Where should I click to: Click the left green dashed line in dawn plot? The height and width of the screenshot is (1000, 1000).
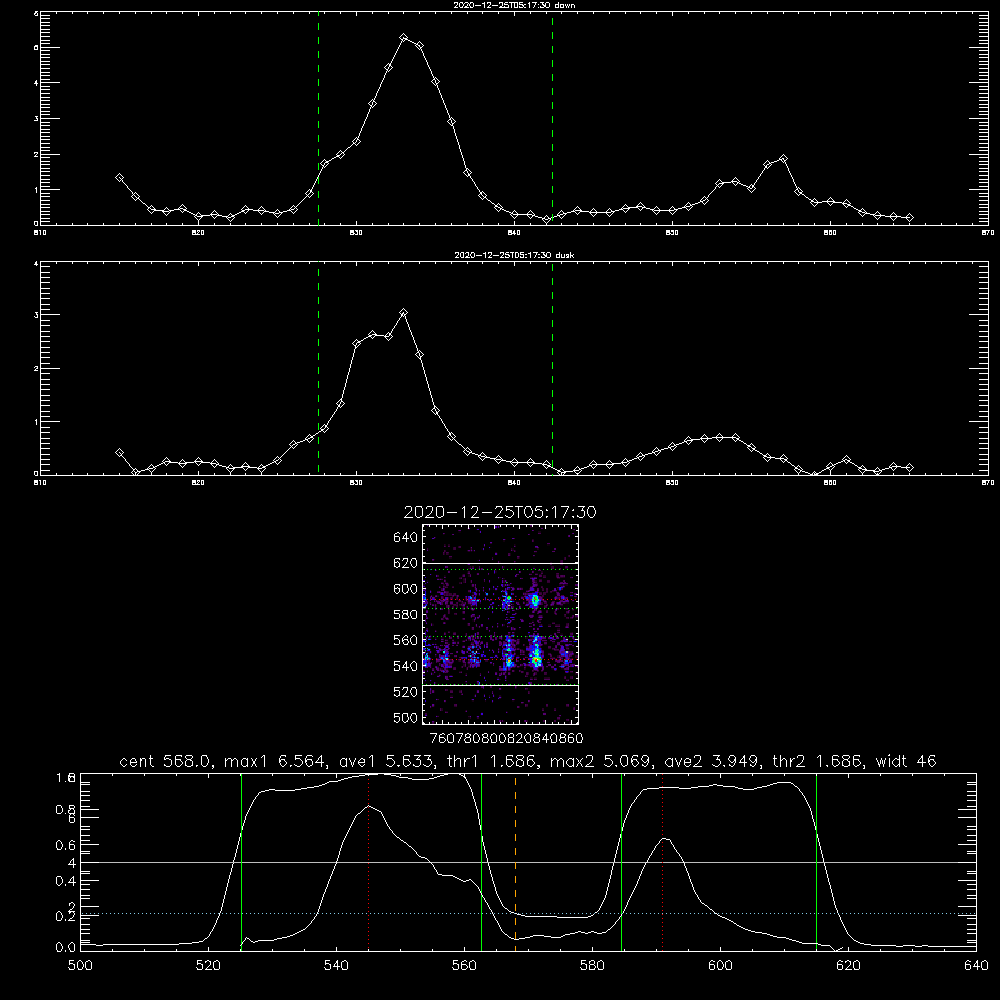pyautogui.click(x=318, y=121)
